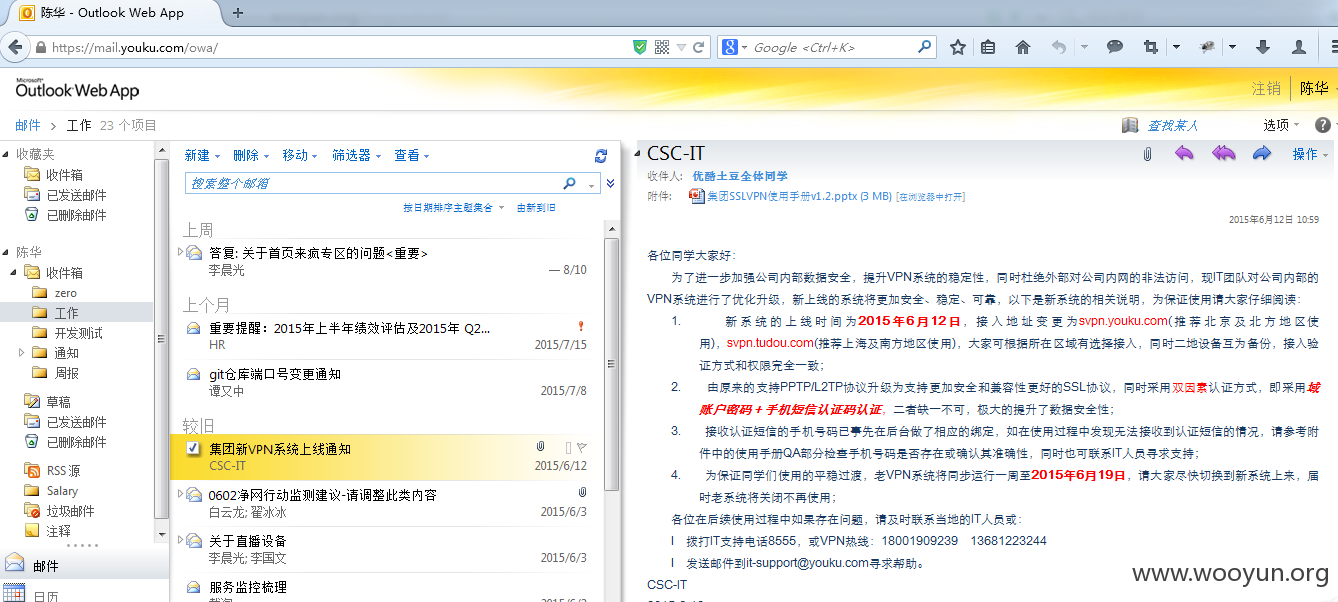Viewport: 1338px width, 602px height.
Task: Flag the 集团新VPN系统上线通知 message
Action: click(583, 448)
